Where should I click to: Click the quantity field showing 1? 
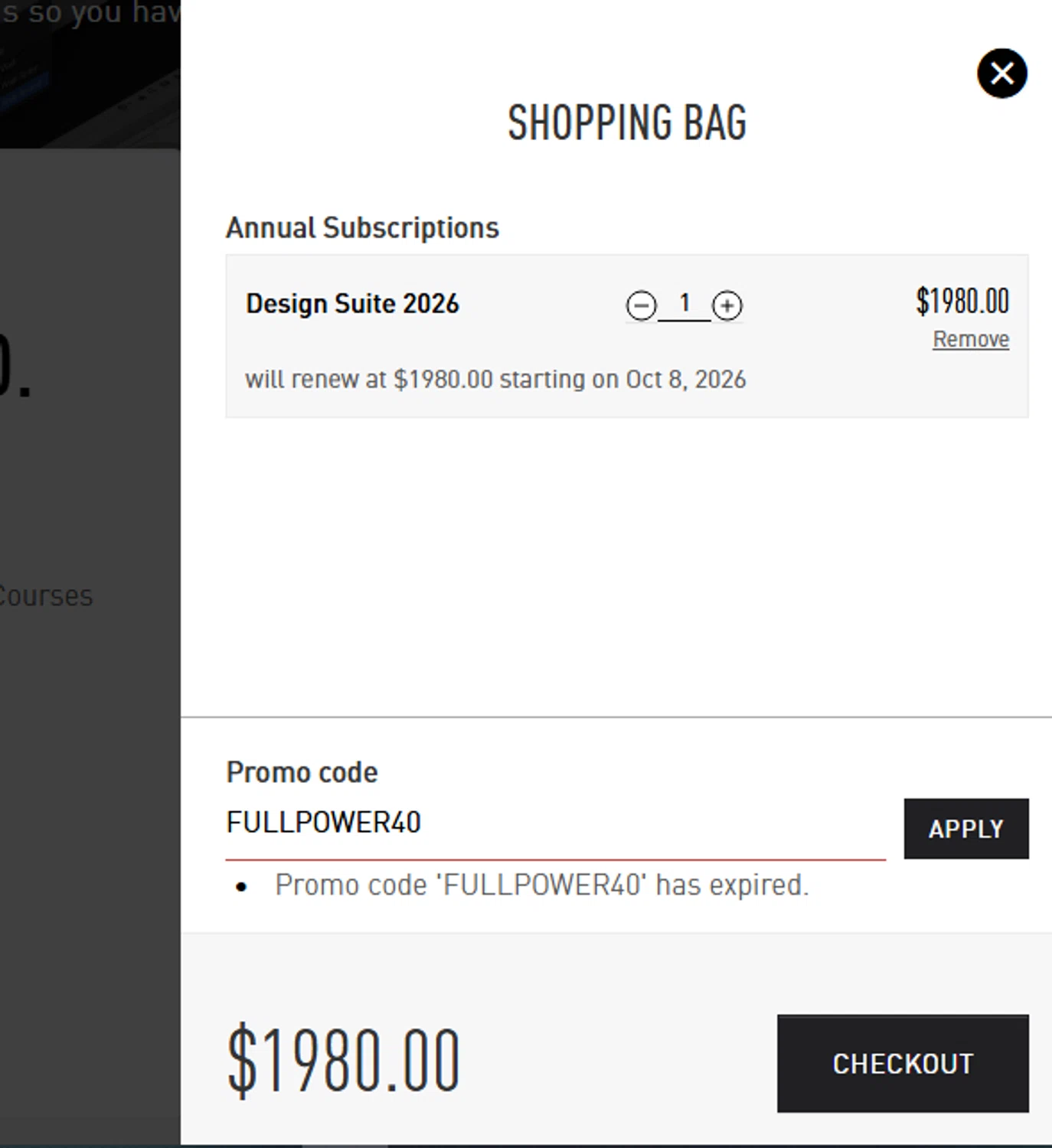[x=684, y=304]
